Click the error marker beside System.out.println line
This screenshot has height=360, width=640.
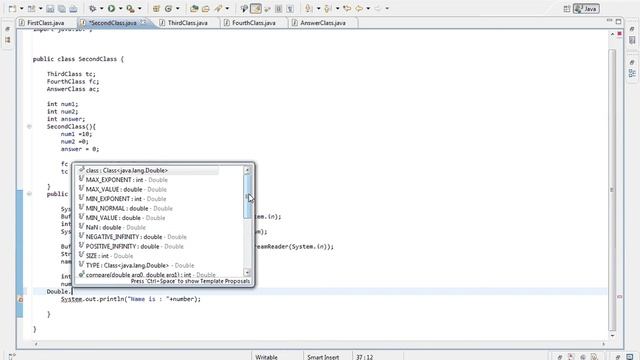[20, 299]
